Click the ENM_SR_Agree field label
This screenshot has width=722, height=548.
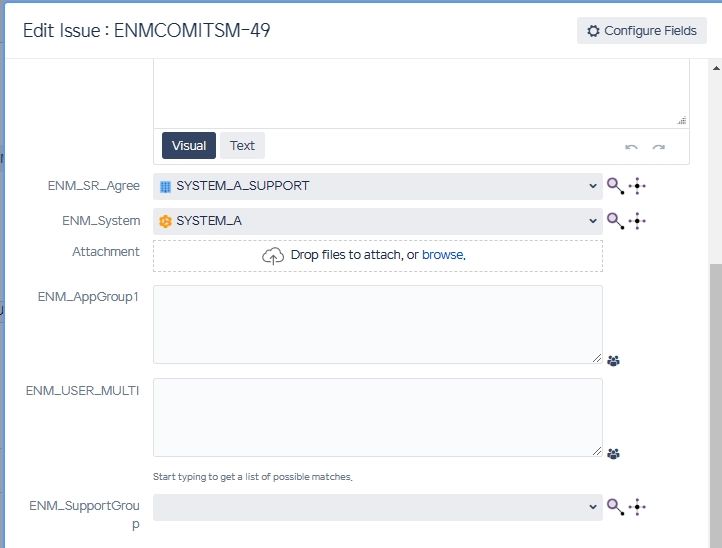[x=93, y=186]
